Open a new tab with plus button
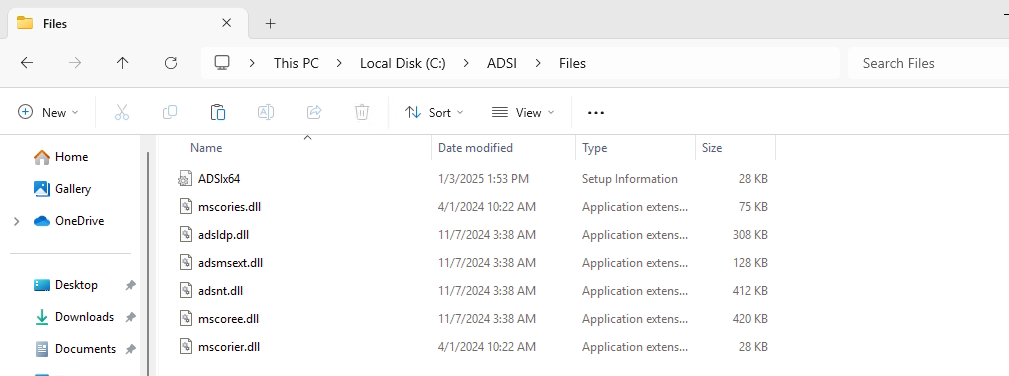The width and height of the screenshot is (1009, 376). point(270,24)
